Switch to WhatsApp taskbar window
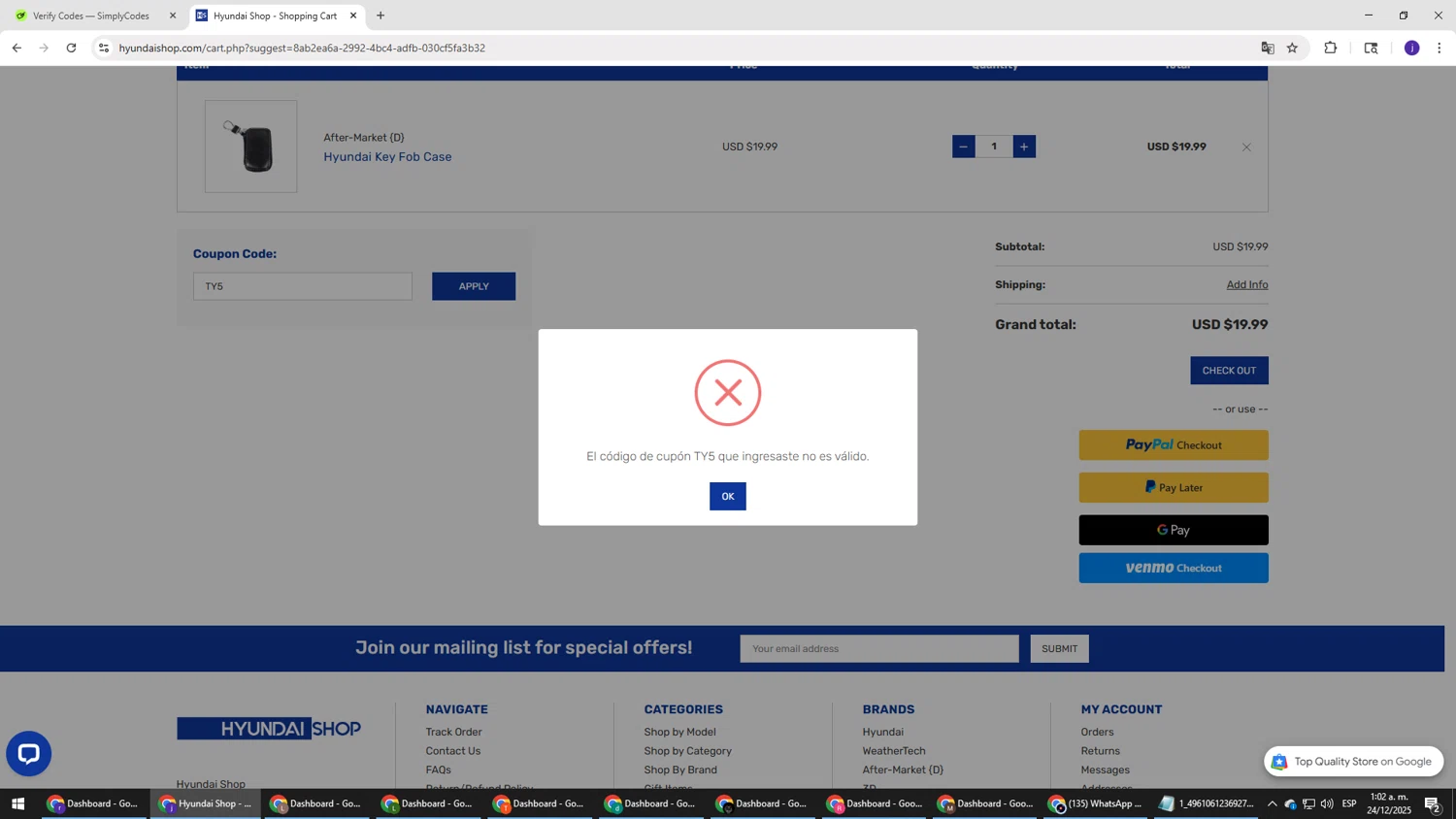 tap(1097, 803)
